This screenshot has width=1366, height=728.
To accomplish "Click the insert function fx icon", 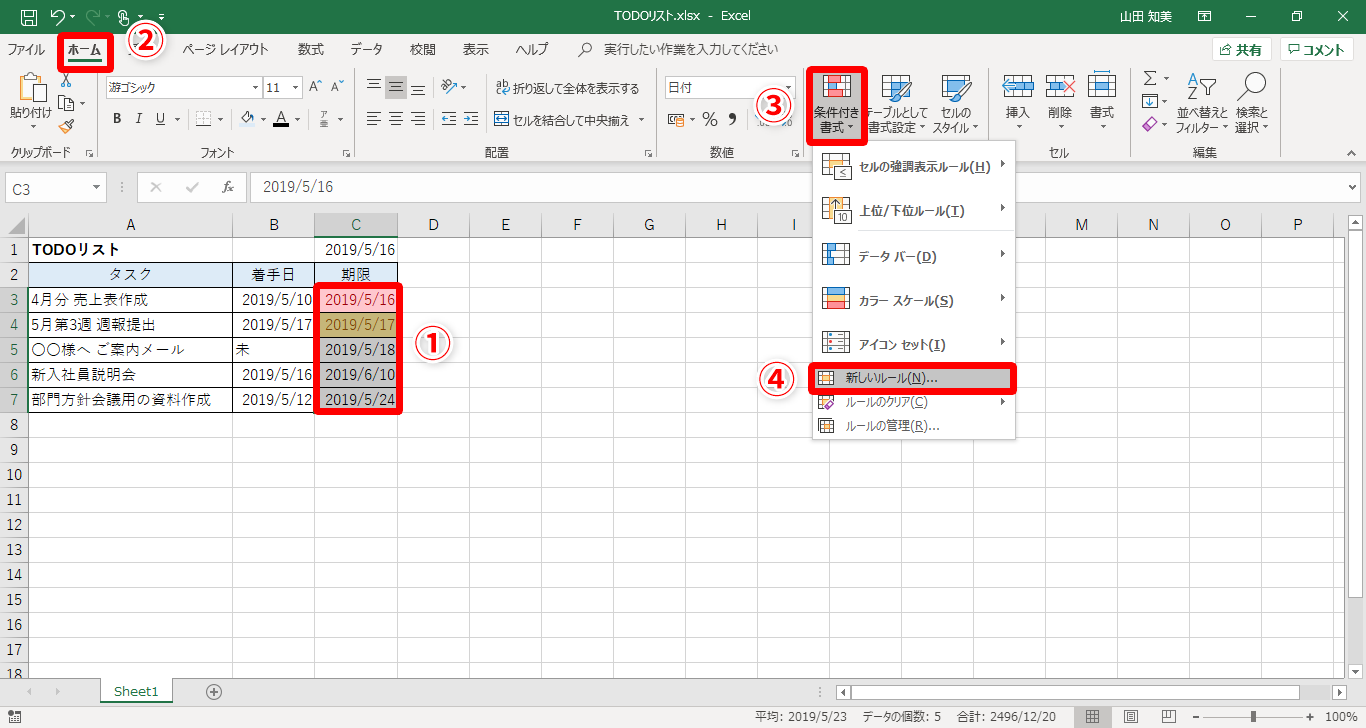I will (x=228, y=187).
